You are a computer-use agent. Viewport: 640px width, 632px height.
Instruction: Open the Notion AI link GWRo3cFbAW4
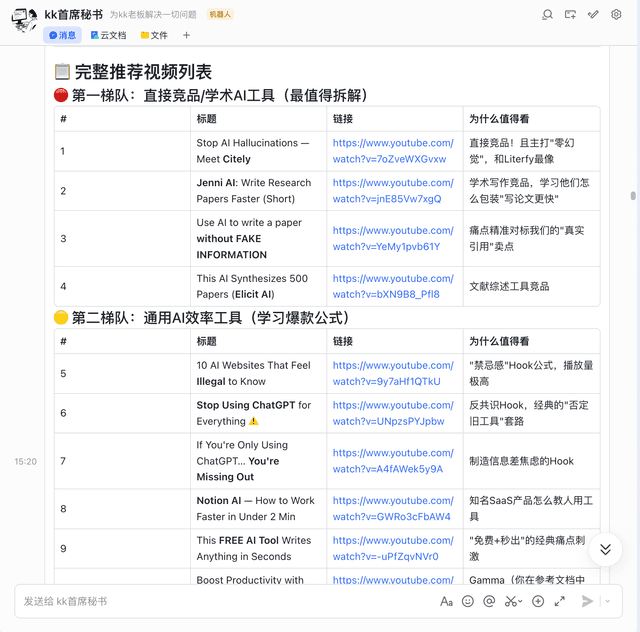pos(393,509)
